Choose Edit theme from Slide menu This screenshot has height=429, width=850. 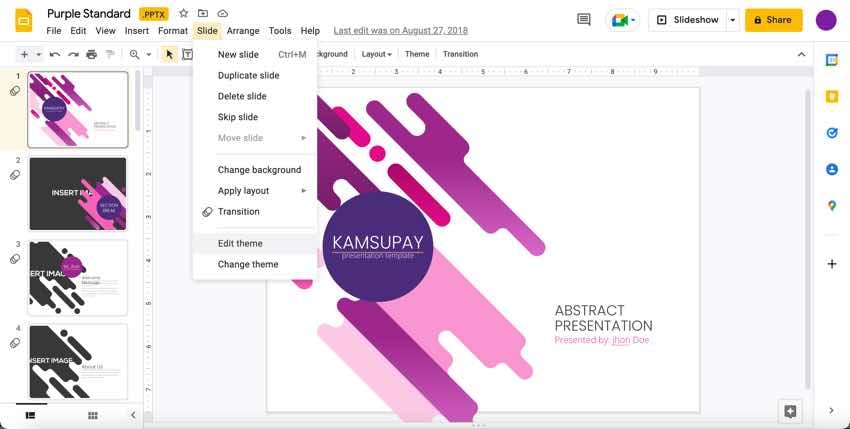(x=240, y=243)
